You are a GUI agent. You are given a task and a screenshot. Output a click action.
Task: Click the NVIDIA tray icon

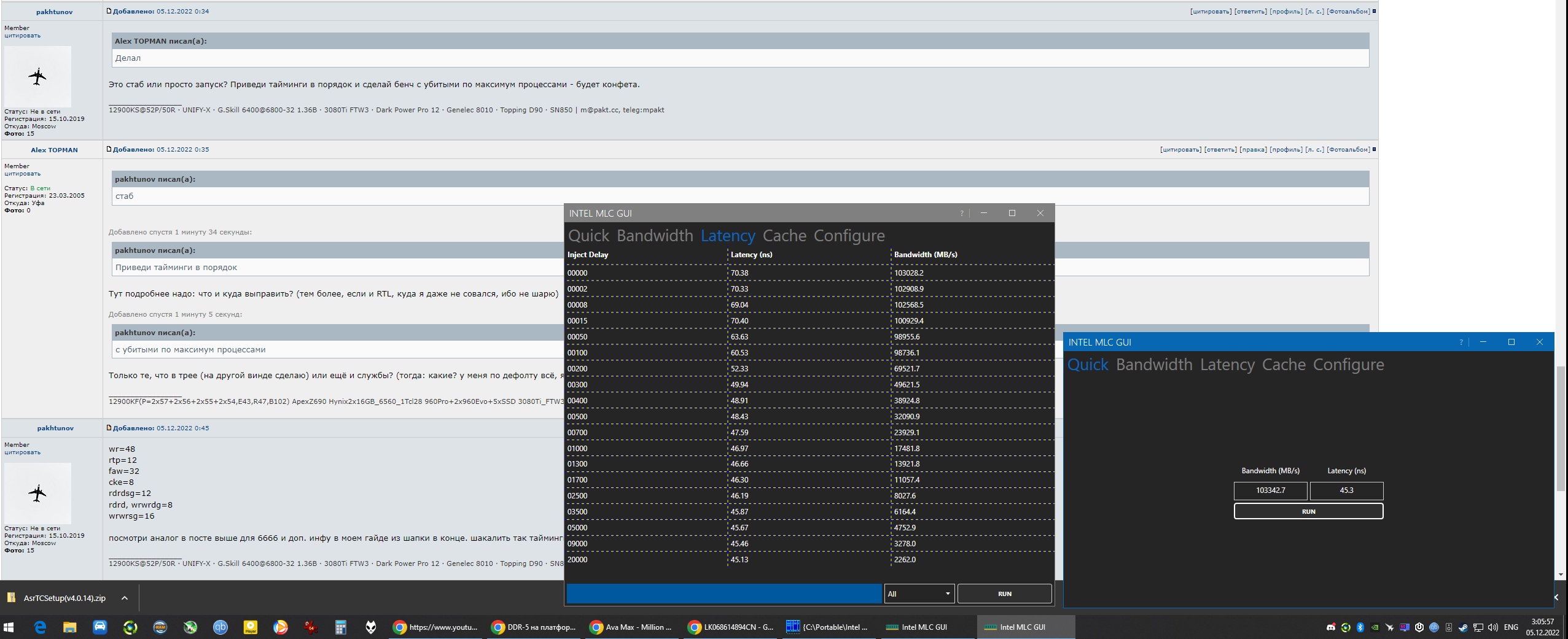point(1375,627)
